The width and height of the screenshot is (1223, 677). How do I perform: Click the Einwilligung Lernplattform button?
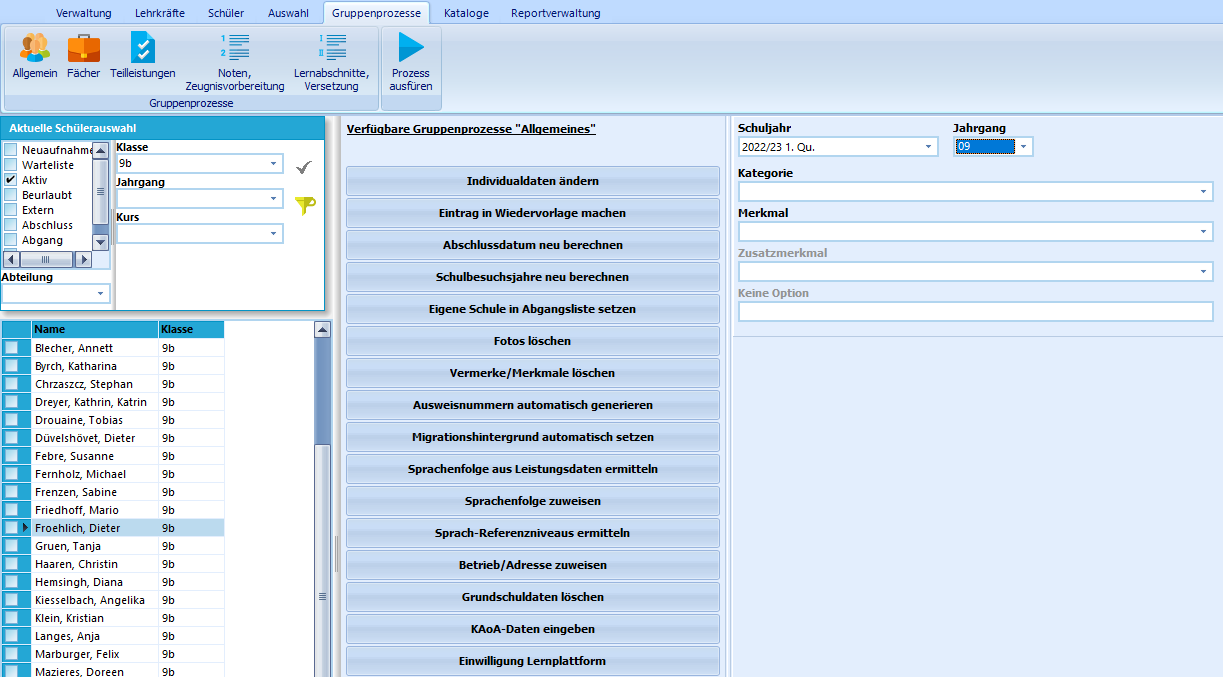click(x=533, y=661)
